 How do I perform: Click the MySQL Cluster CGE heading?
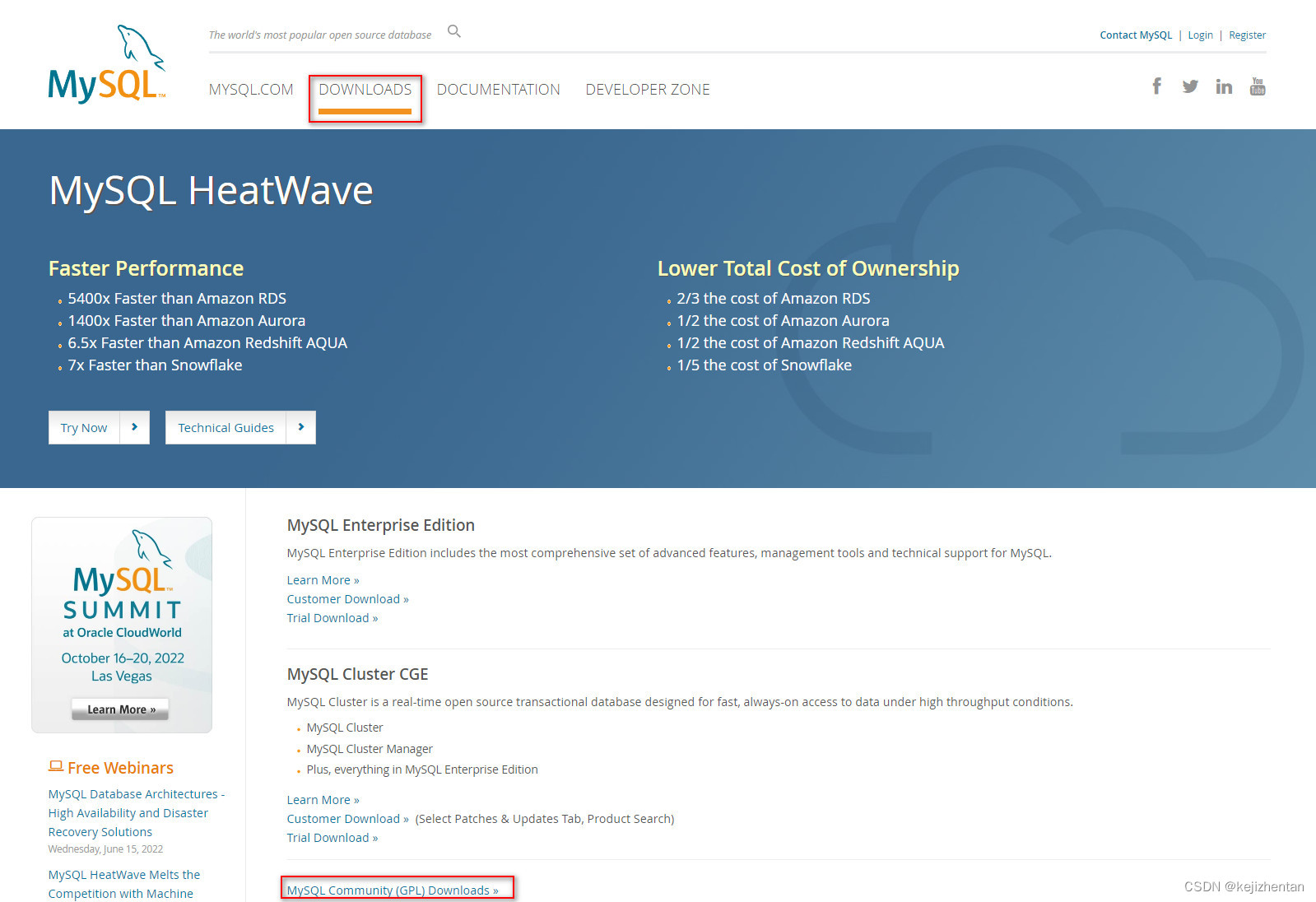357,674
